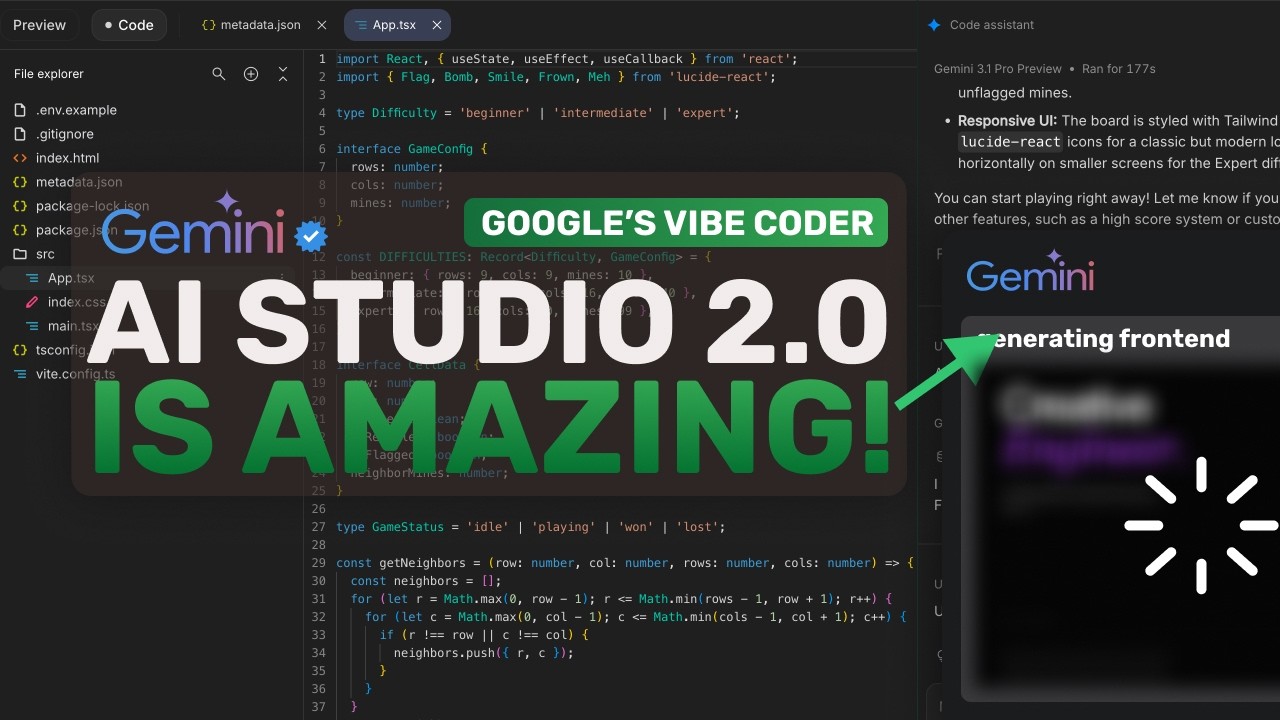The image size is (1280, 720).
Task: Click the 'neighbors.push({ r, c });' code line
Action: [x=484, y=653]
